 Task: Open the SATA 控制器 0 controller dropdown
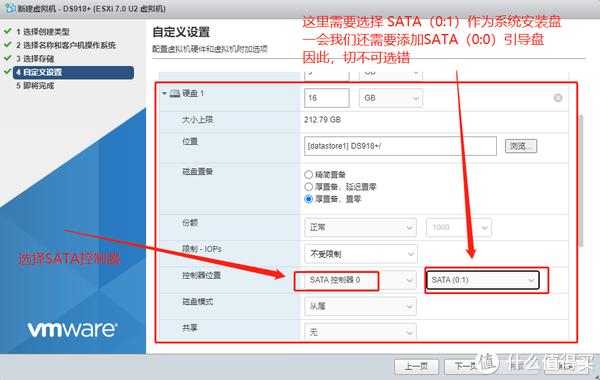click(360, 280)
